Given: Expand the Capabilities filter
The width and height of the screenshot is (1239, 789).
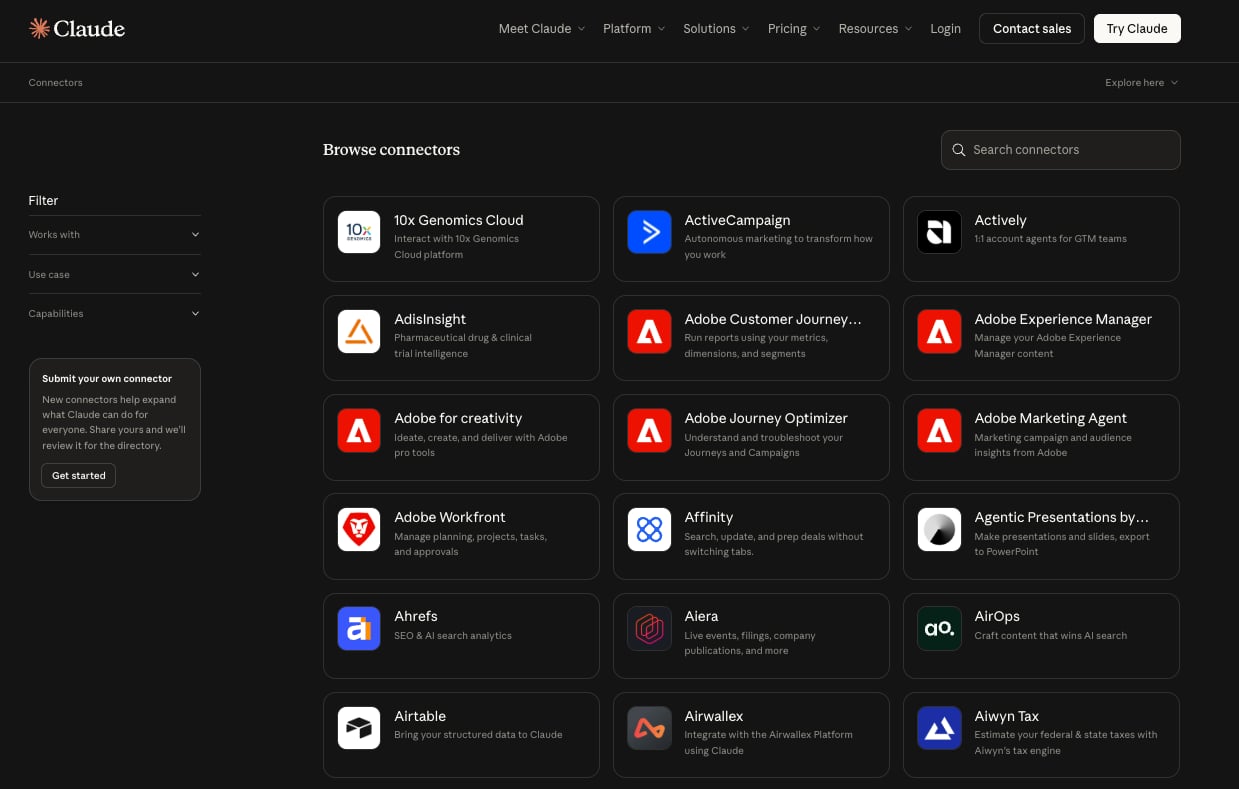Looking at the screenshot, I should [x=114, y=313].
